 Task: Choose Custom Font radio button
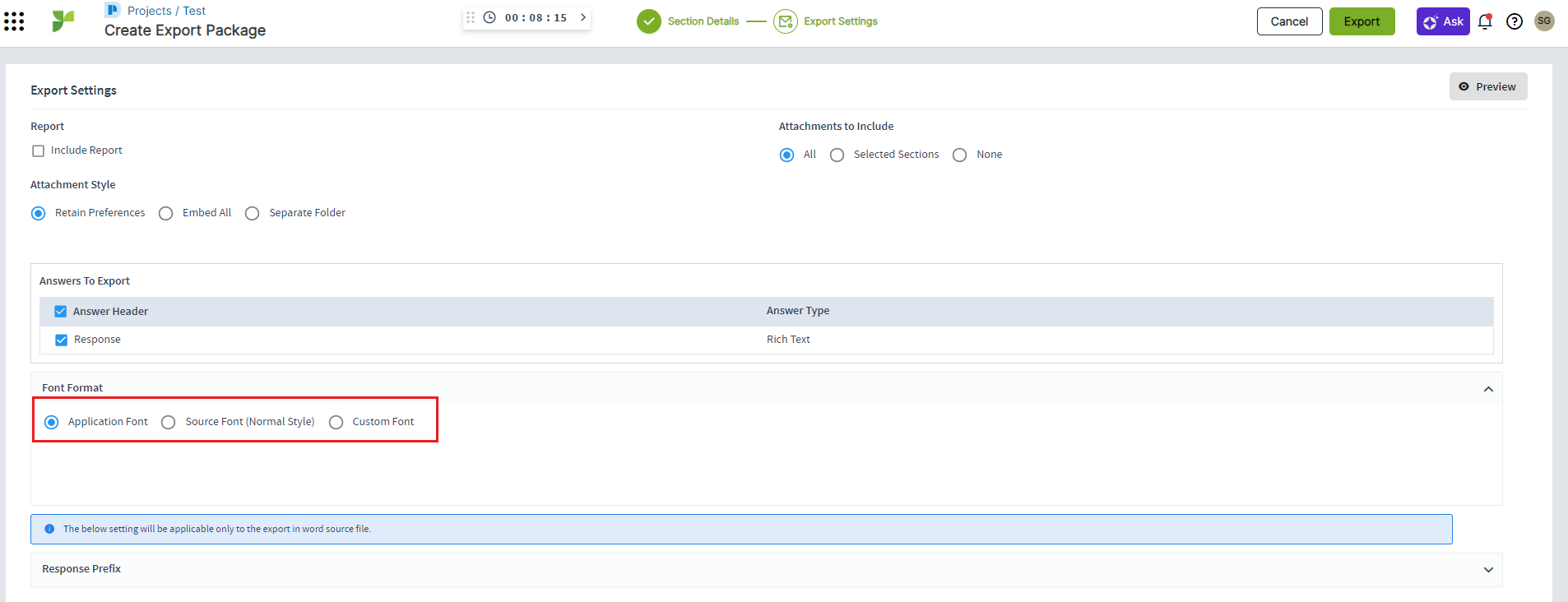(336, 423)
